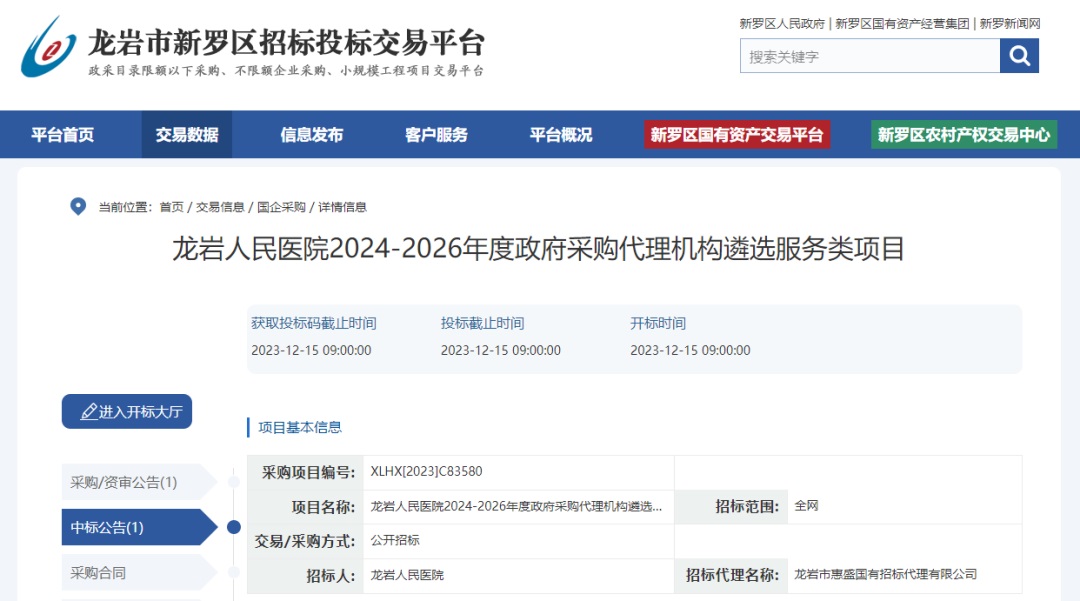Screen dimensions: 1080x601
Task: Open 新罗区国有资产交易平台 red button
Action: coord(737,135)
